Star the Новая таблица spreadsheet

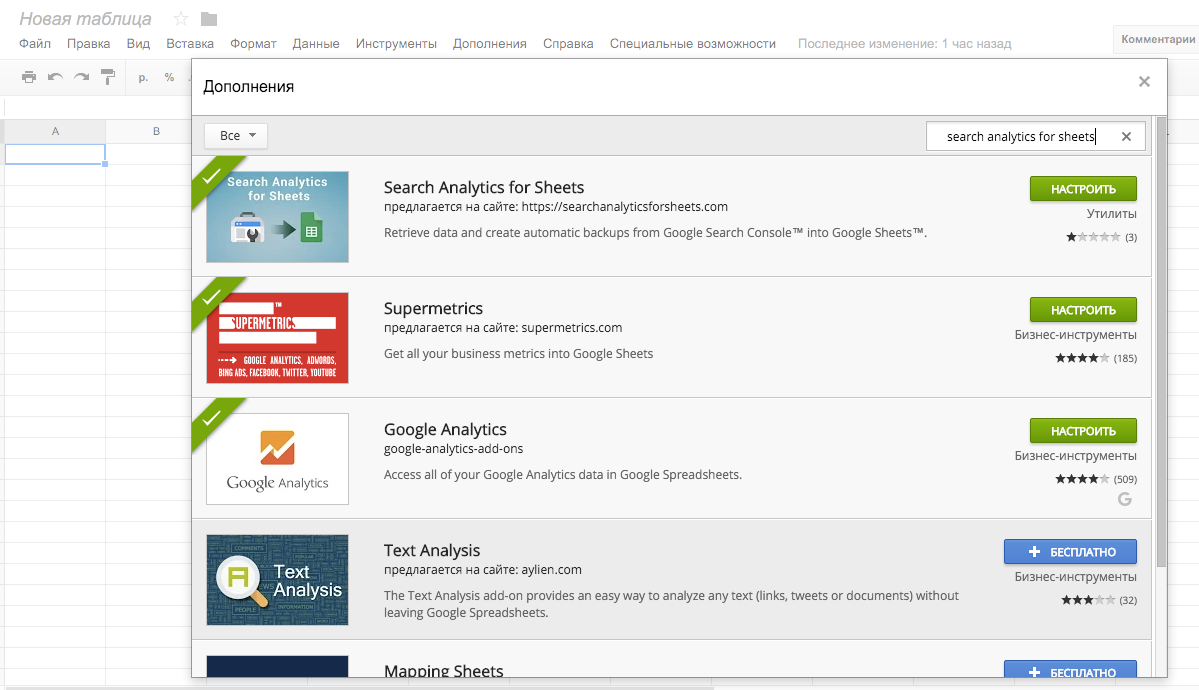[180, 18]
